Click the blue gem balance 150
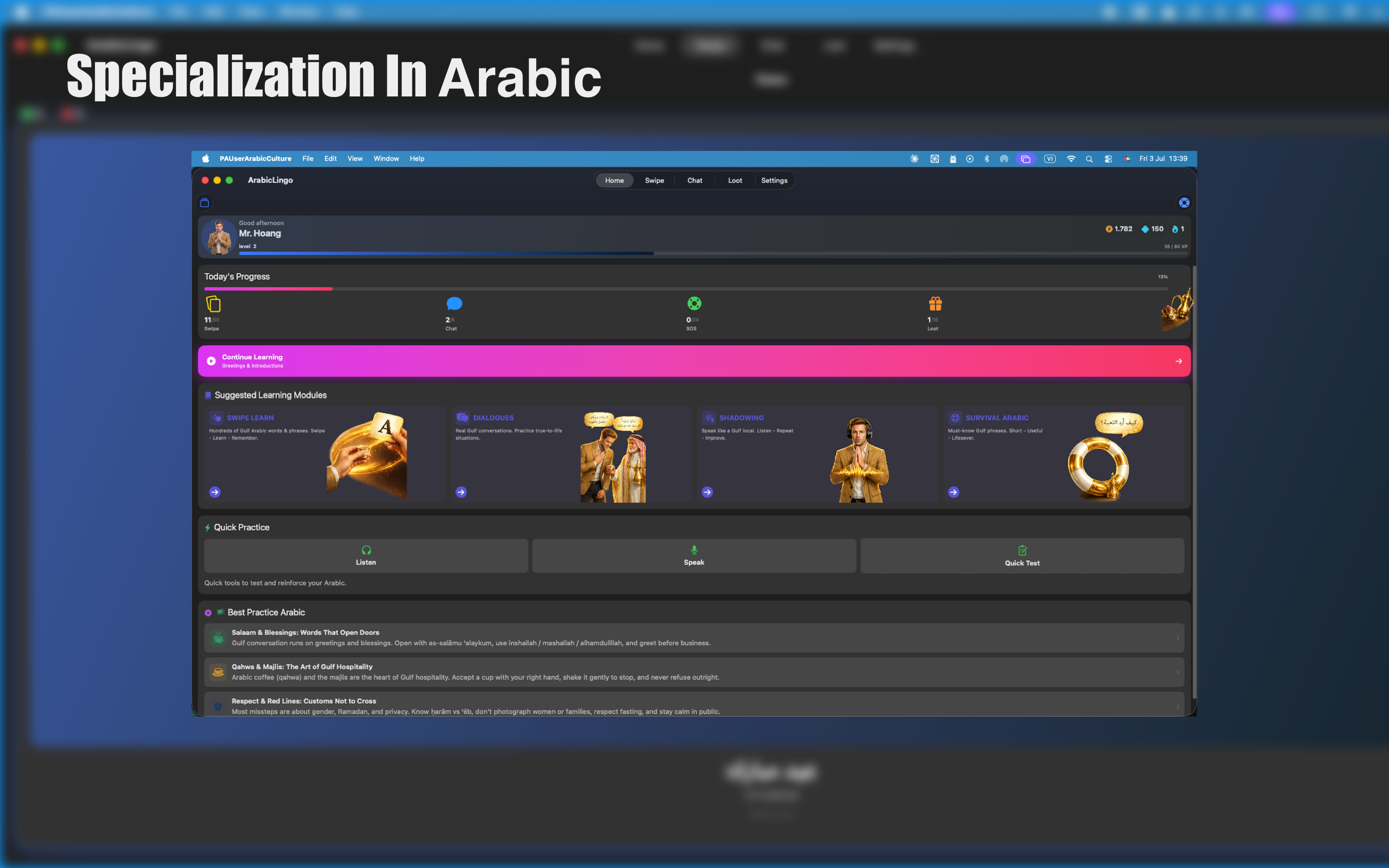 (x=1152, y=229)
